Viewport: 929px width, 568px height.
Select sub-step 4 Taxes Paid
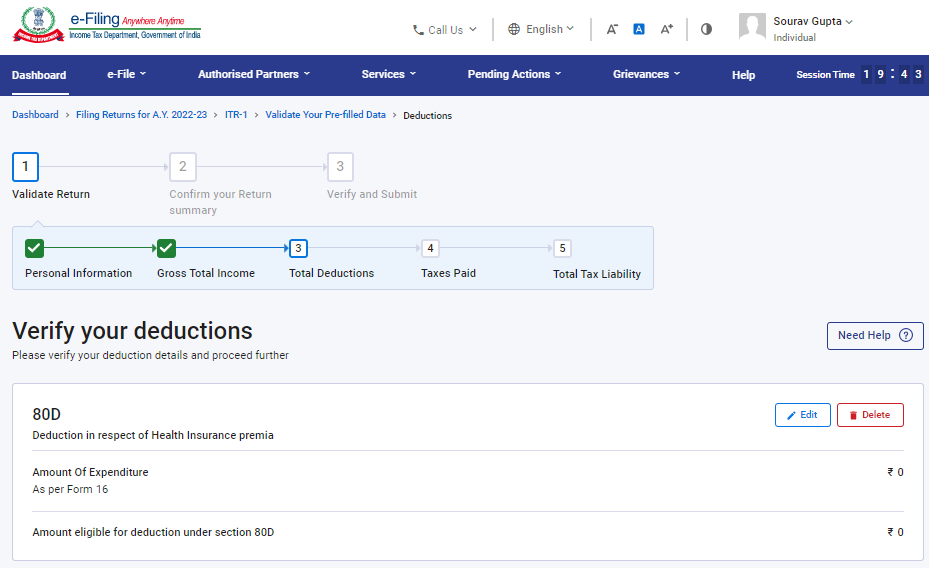click(430, 248)
